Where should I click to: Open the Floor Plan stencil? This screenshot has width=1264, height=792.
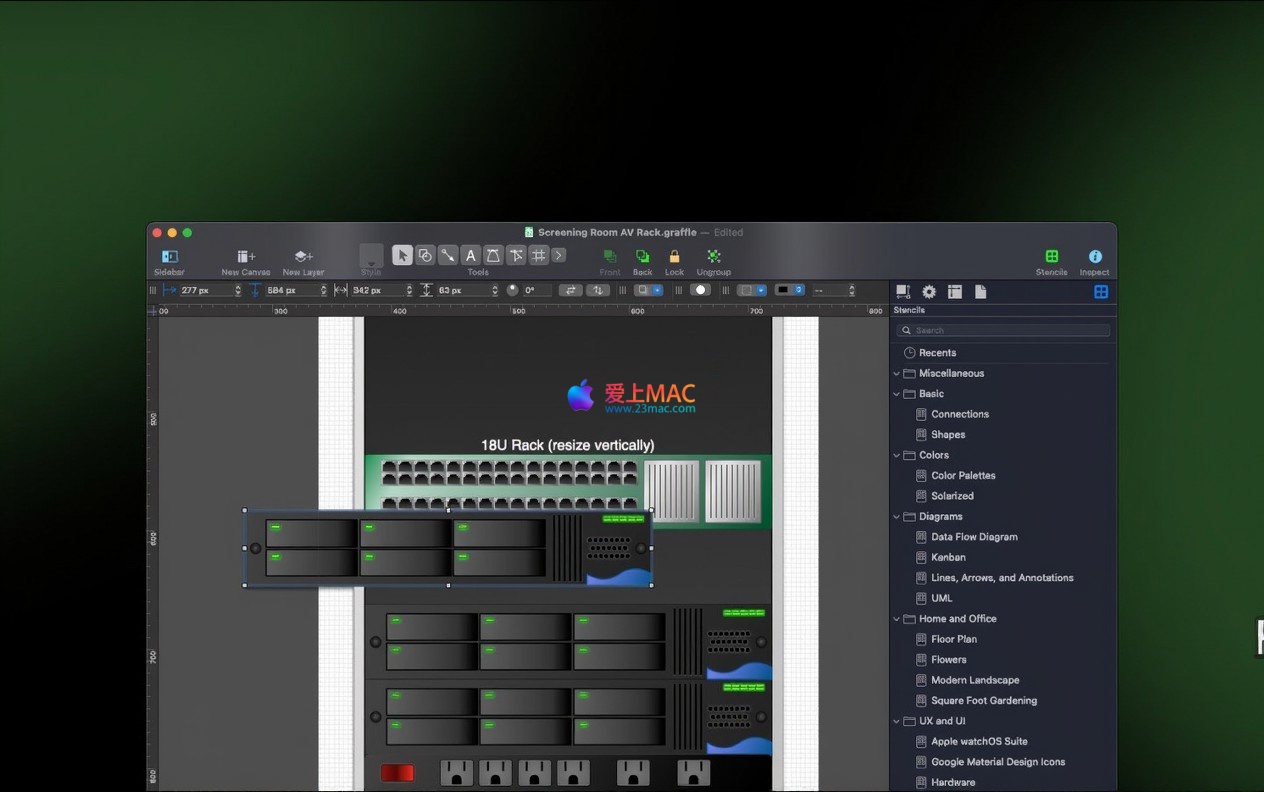point(954,639)
